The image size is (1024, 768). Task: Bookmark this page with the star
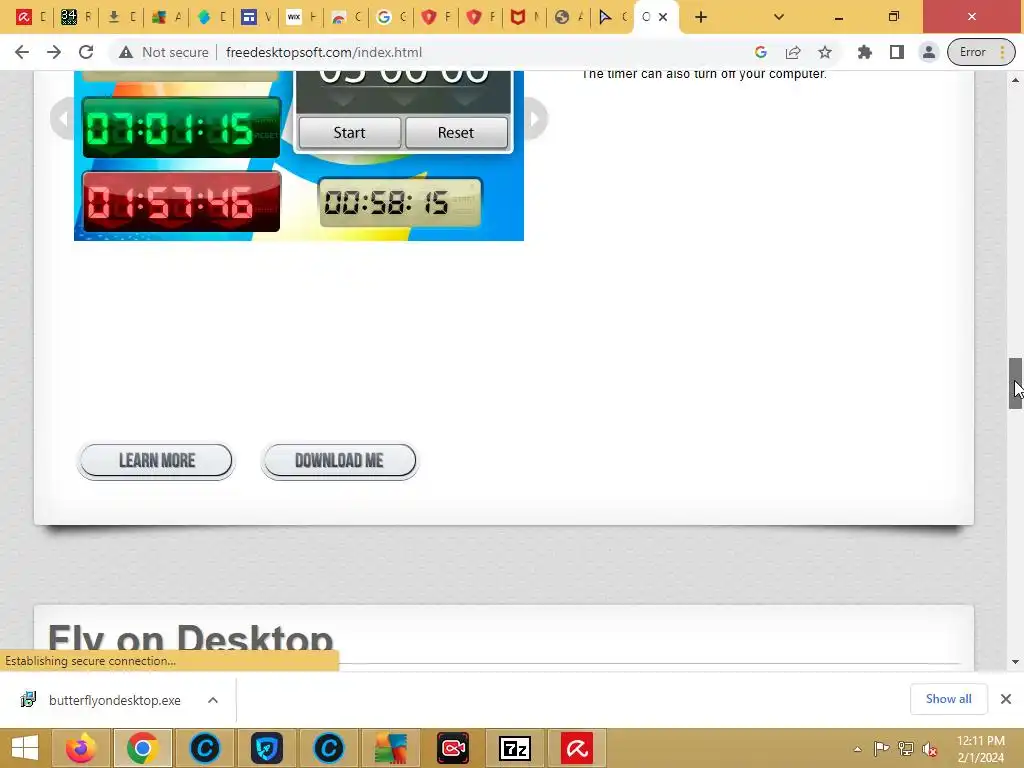[825, 52]
